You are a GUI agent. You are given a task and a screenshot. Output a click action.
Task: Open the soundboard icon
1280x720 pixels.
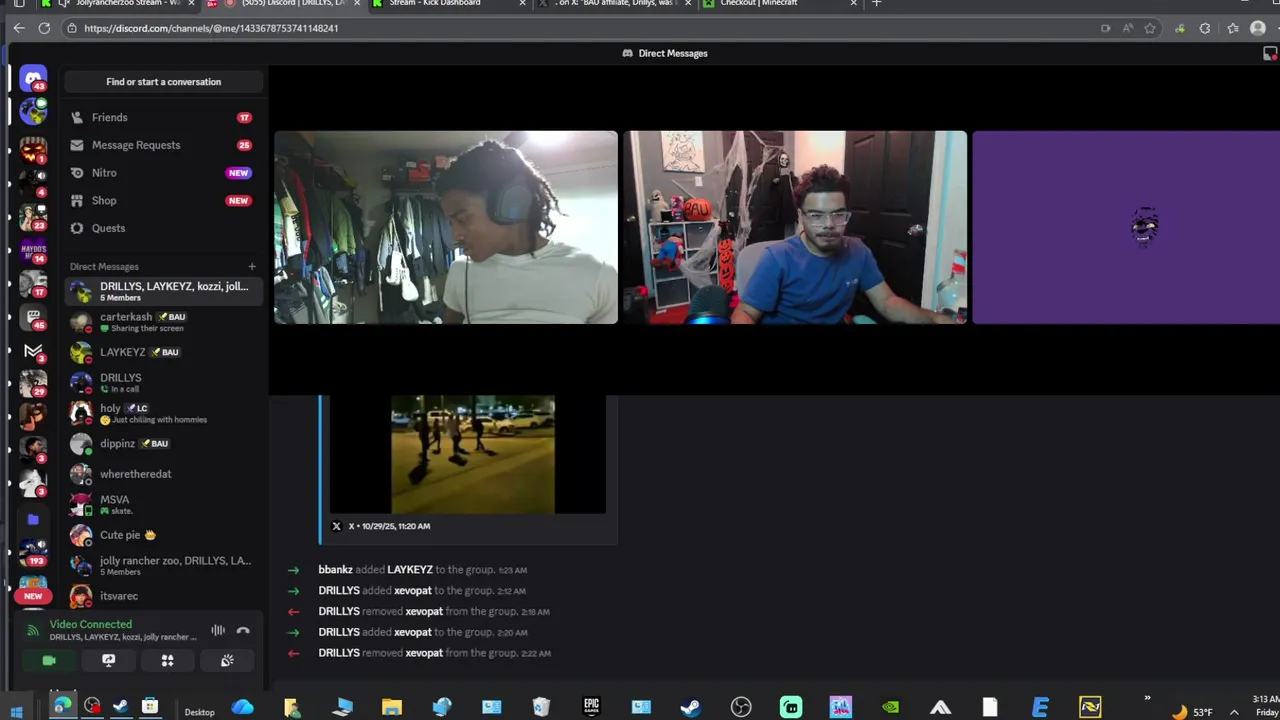pos(227,660)
